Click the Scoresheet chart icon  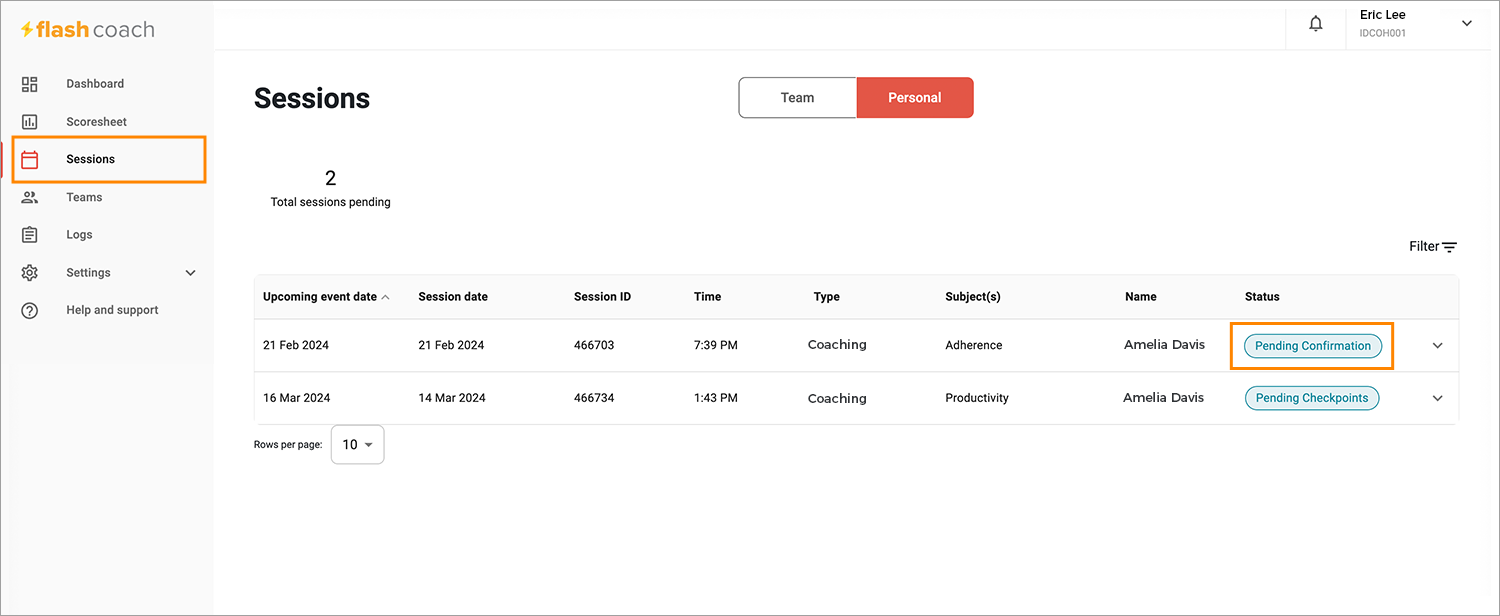click(30, 122)
